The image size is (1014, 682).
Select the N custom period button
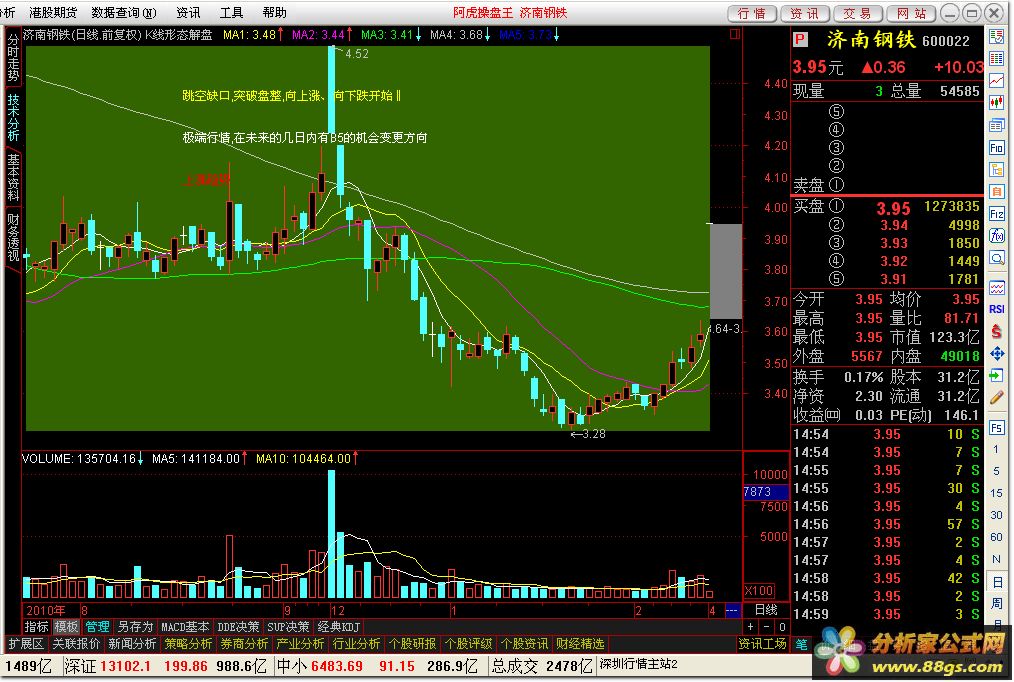[997, 559]
